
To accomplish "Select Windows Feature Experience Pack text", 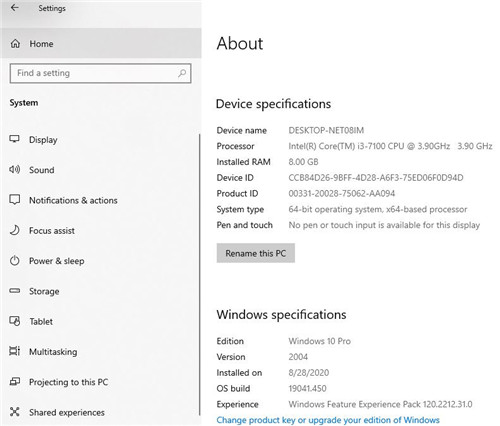I will pyautogui.click(x=380, y=404).
